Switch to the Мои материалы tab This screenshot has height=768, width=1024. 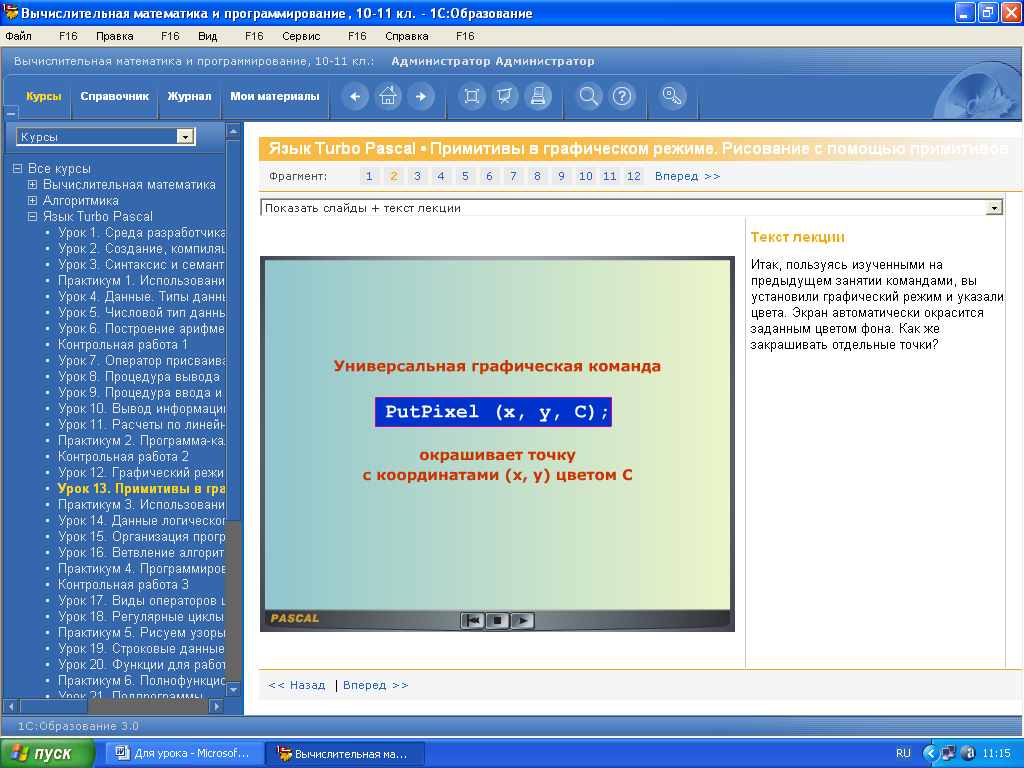[x=275, y=96]
